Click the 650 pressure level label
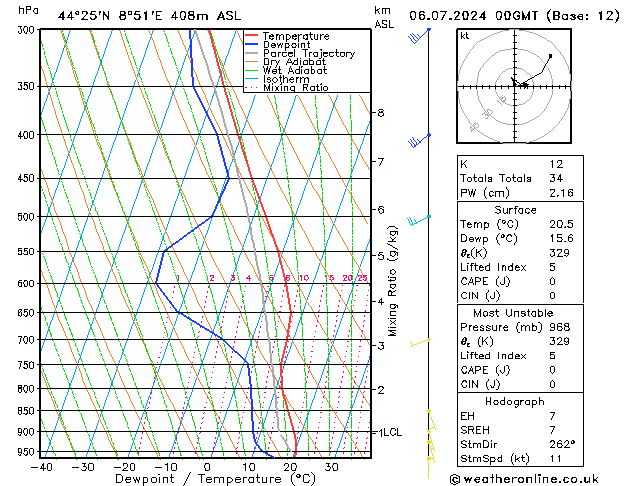This screenshot has width=629, height=486. 28,313
